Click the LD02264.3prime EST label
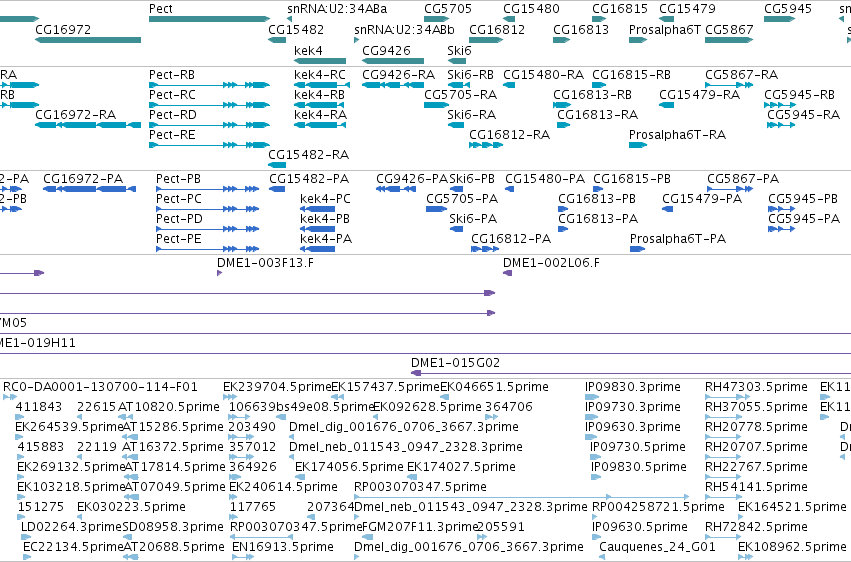 point(71,527)
